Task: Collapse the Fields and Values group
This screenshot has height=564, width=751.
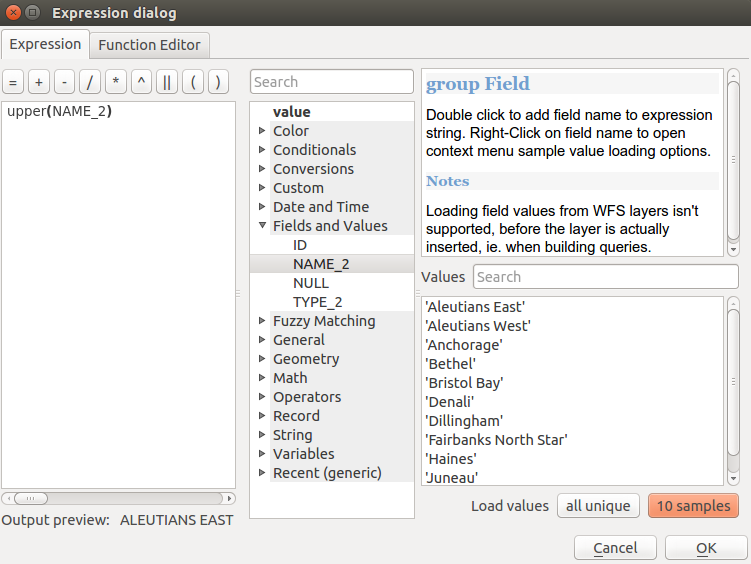Action: pyautogui.click(x=262, y=226)
